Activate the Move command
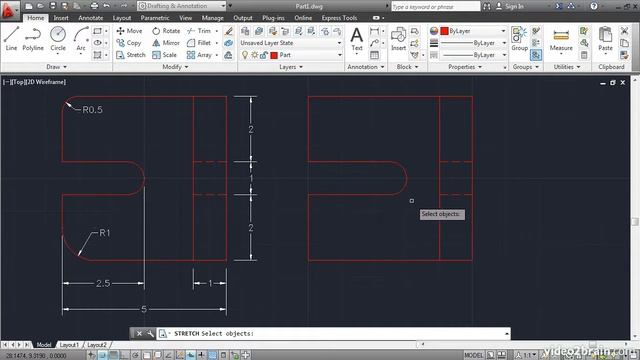The width and height of the screenshot is (640, 360). tap(129, 31)
